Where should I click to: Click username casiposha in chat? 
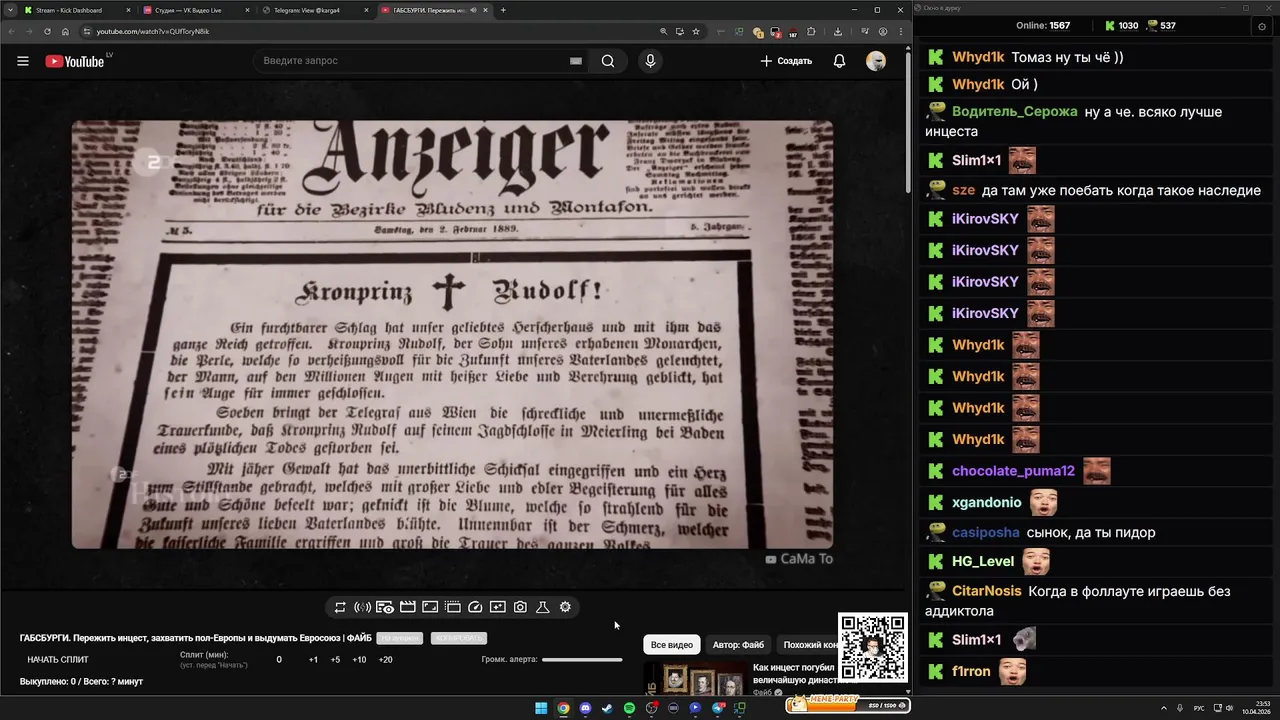coord(986,533)
